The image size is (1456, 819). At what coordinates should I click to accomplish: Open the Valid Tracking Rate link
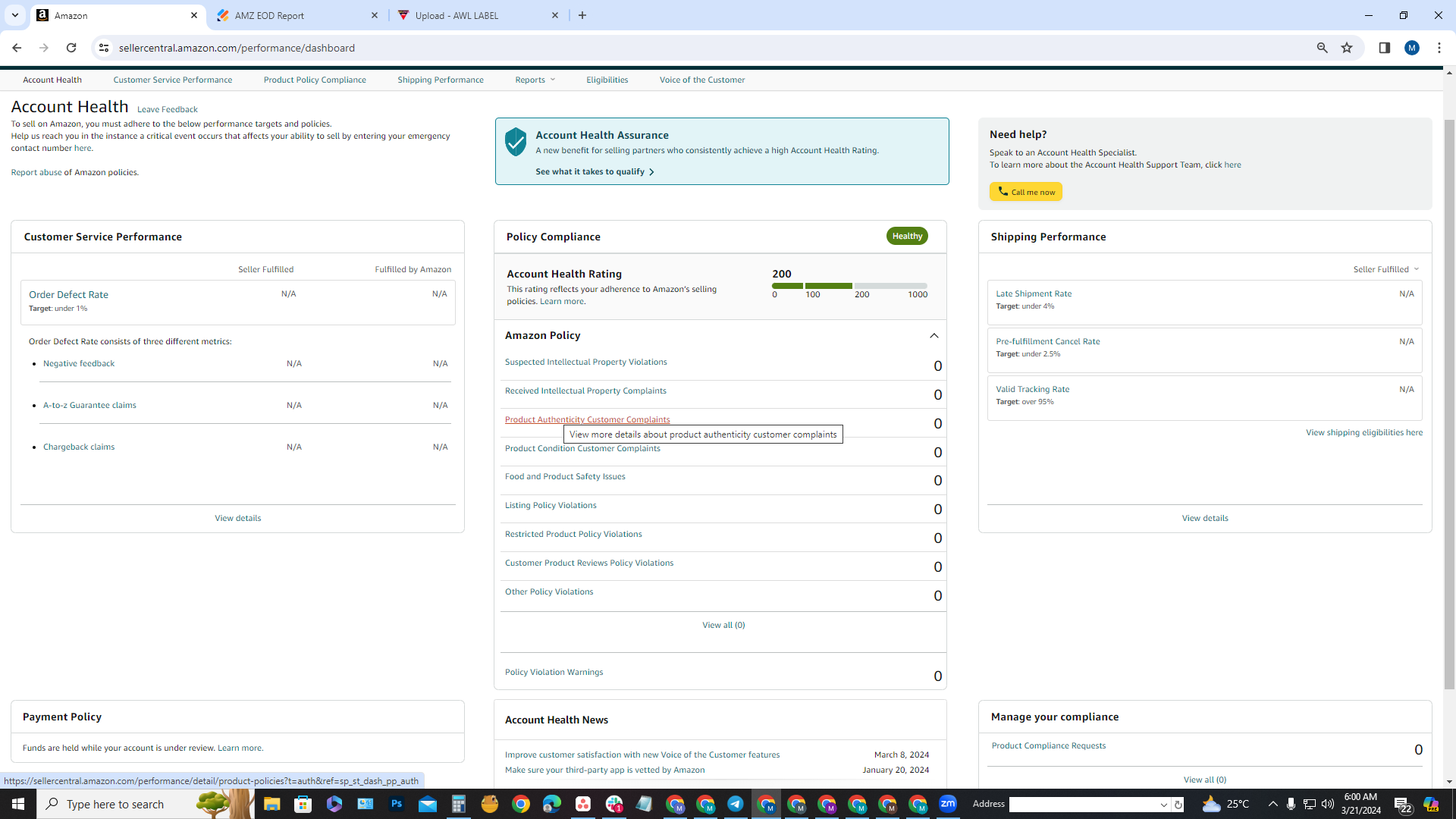1033,389
